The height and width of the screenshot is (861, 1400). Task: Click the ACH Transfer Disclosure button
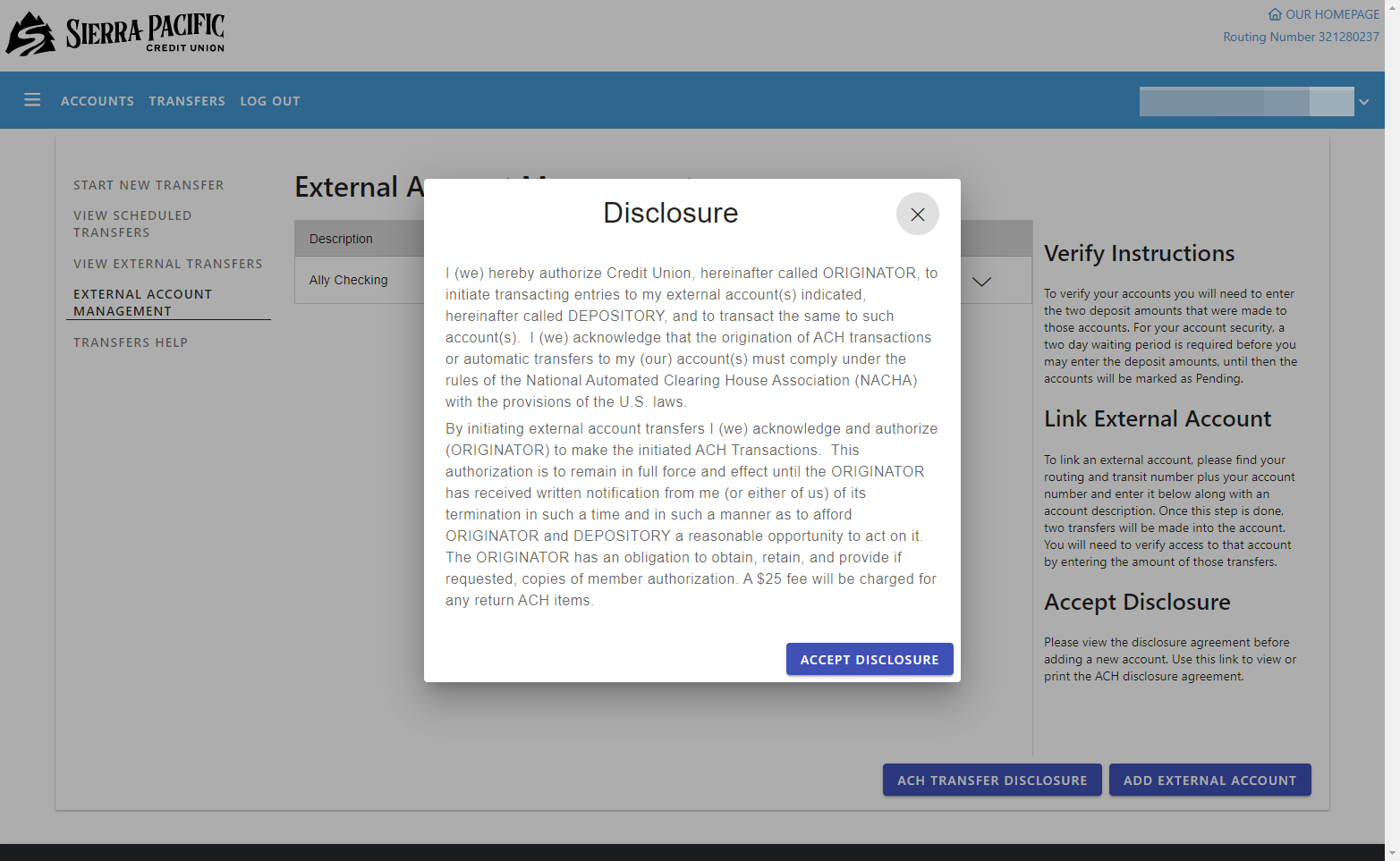[x=992, y=780]
